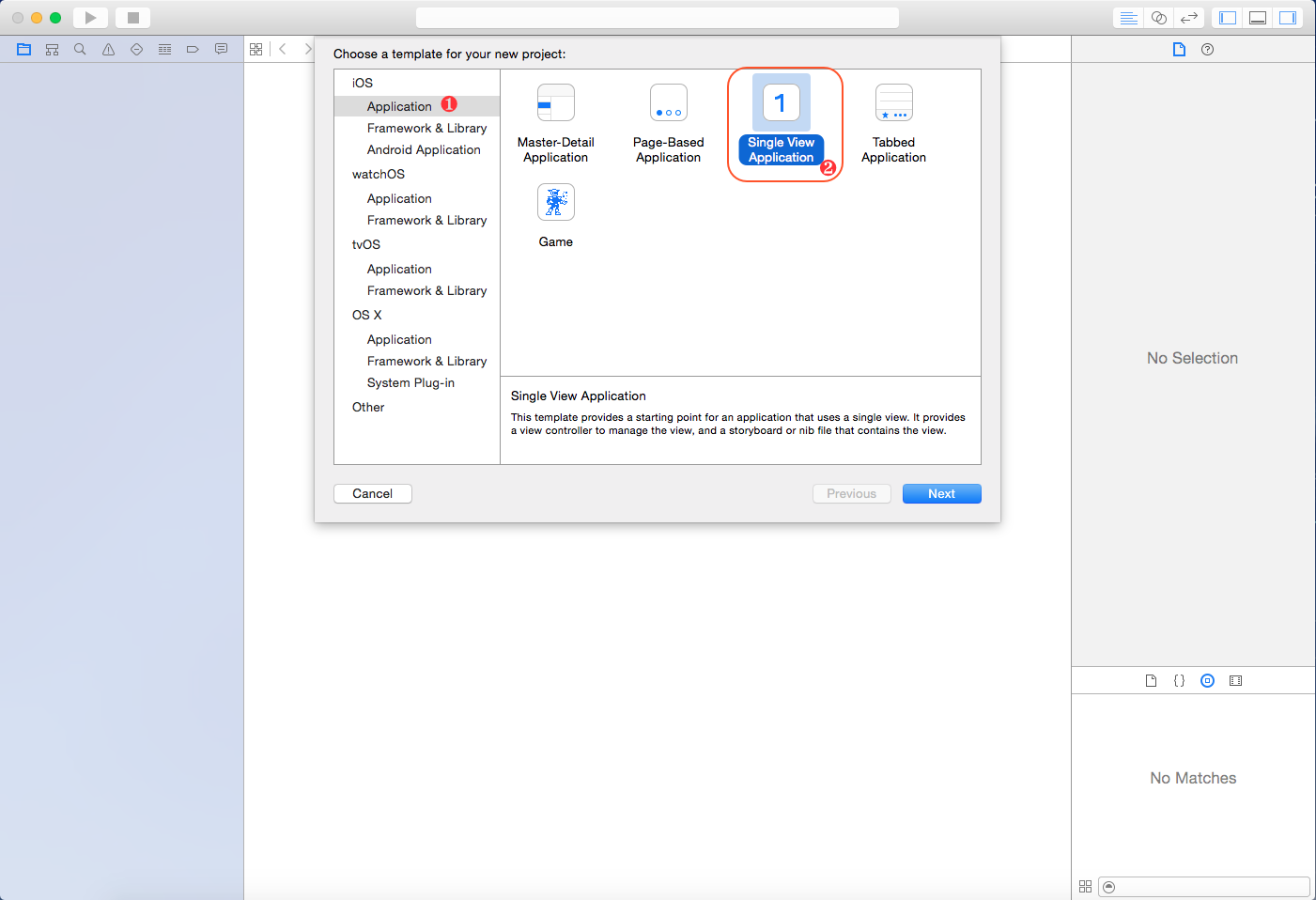Toggle the left navigator panel visibility
The width and height of the screenshot is (1316, 900).
pyautogui.click(x=1228, y=18)
